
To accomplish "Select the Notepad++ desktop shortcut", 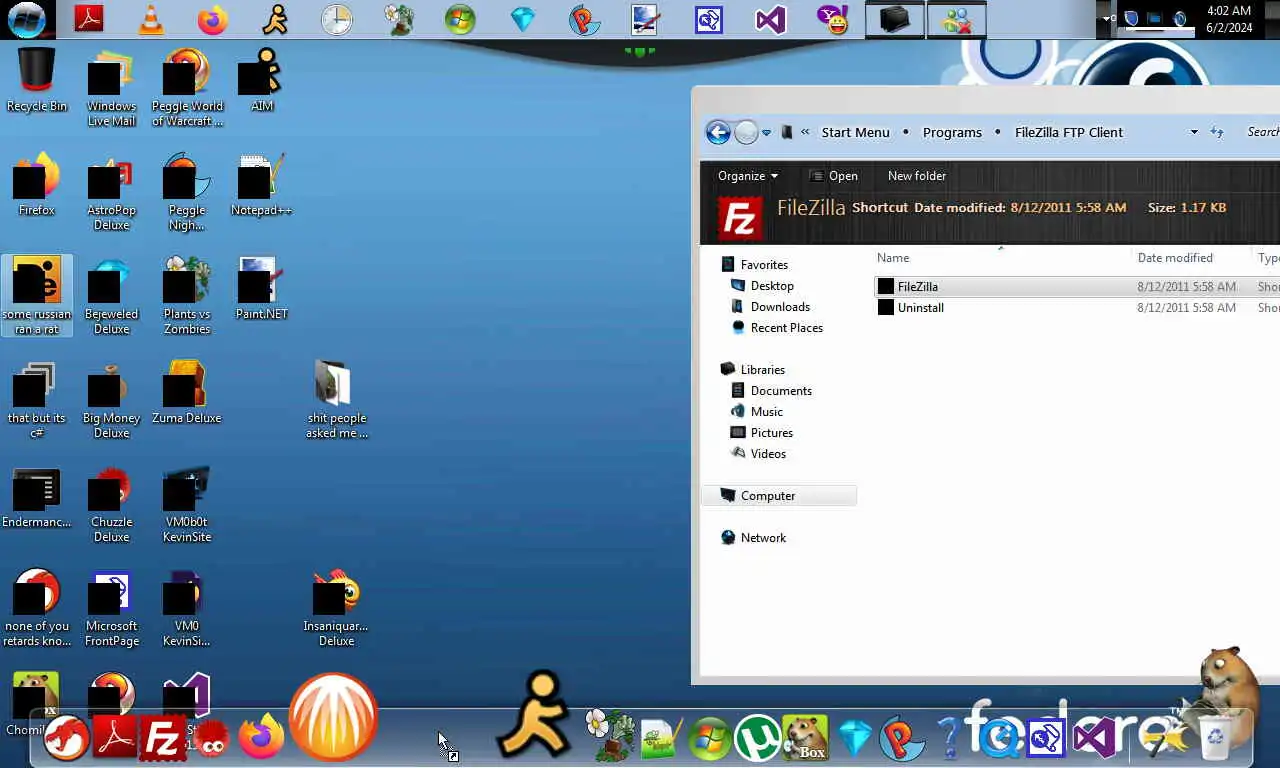I will (x=261, y=184).
